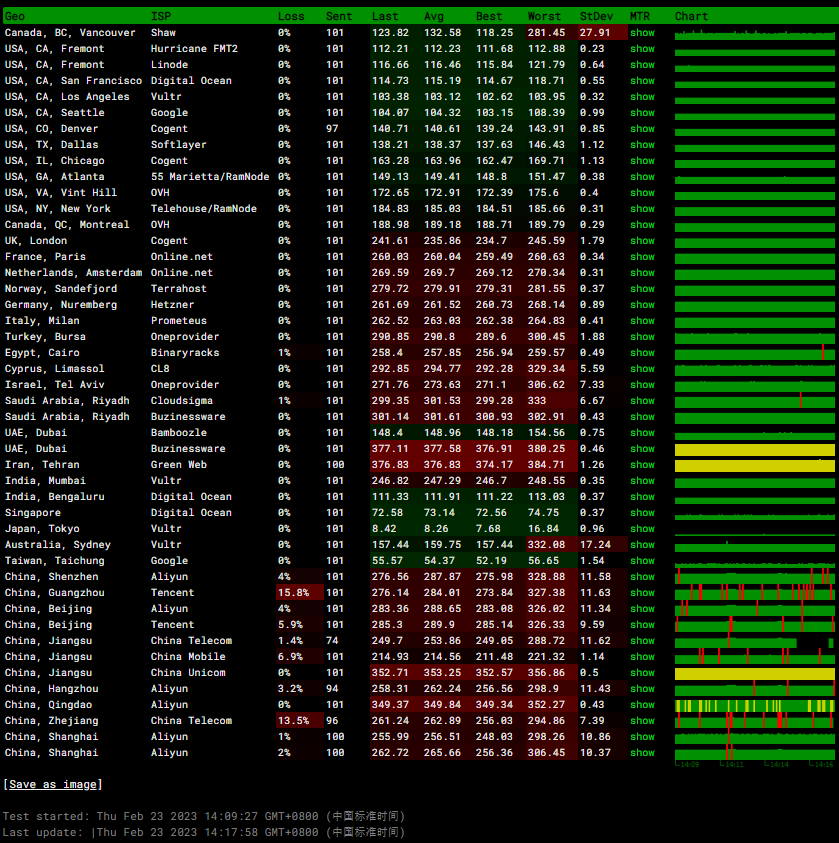Show MTR for France Paris Online.net
The image size is (839, 843).
(642, 257)
